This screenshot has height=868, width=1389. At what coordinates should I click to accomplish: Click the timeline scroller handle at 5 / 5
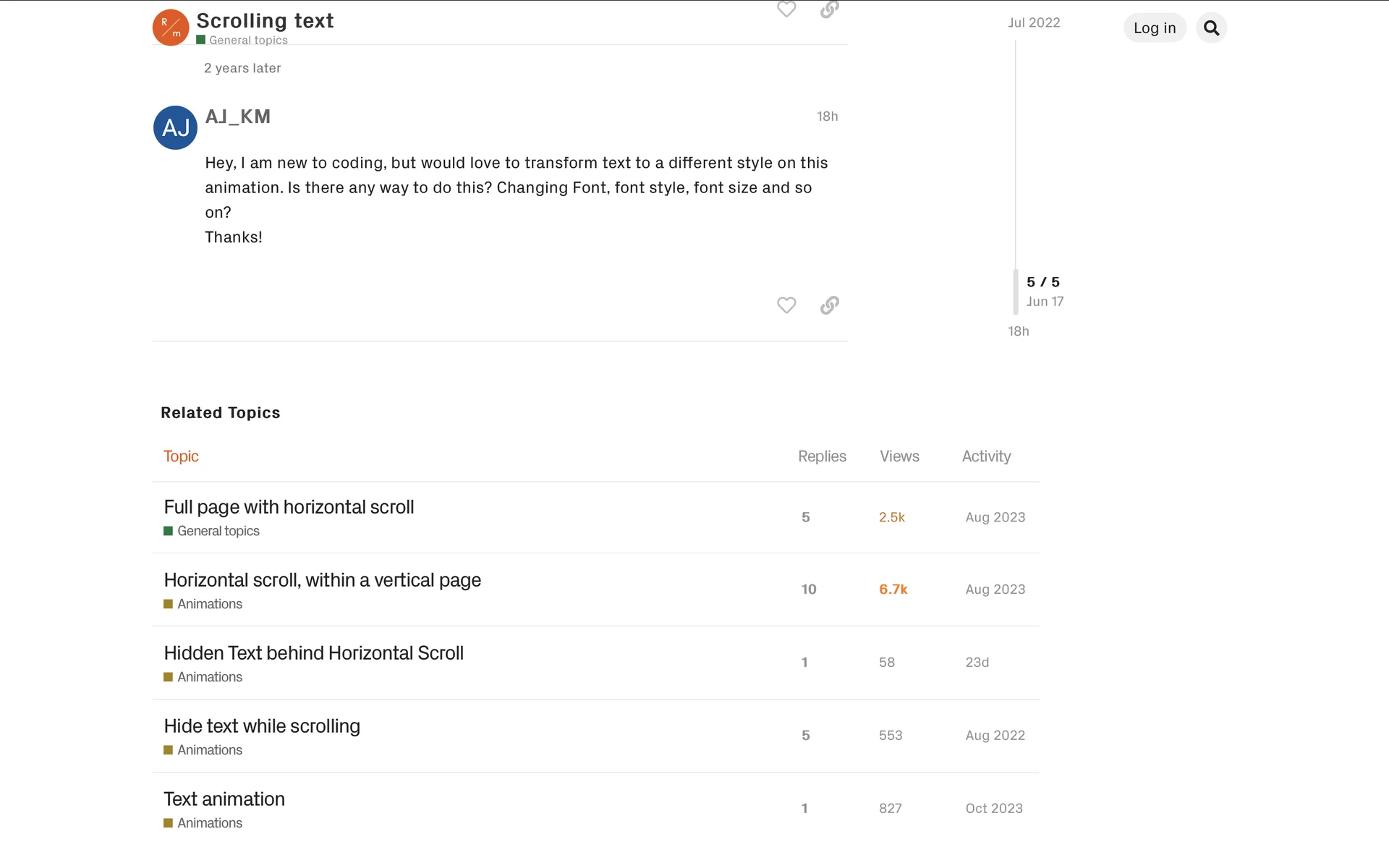coord(1016,292)
